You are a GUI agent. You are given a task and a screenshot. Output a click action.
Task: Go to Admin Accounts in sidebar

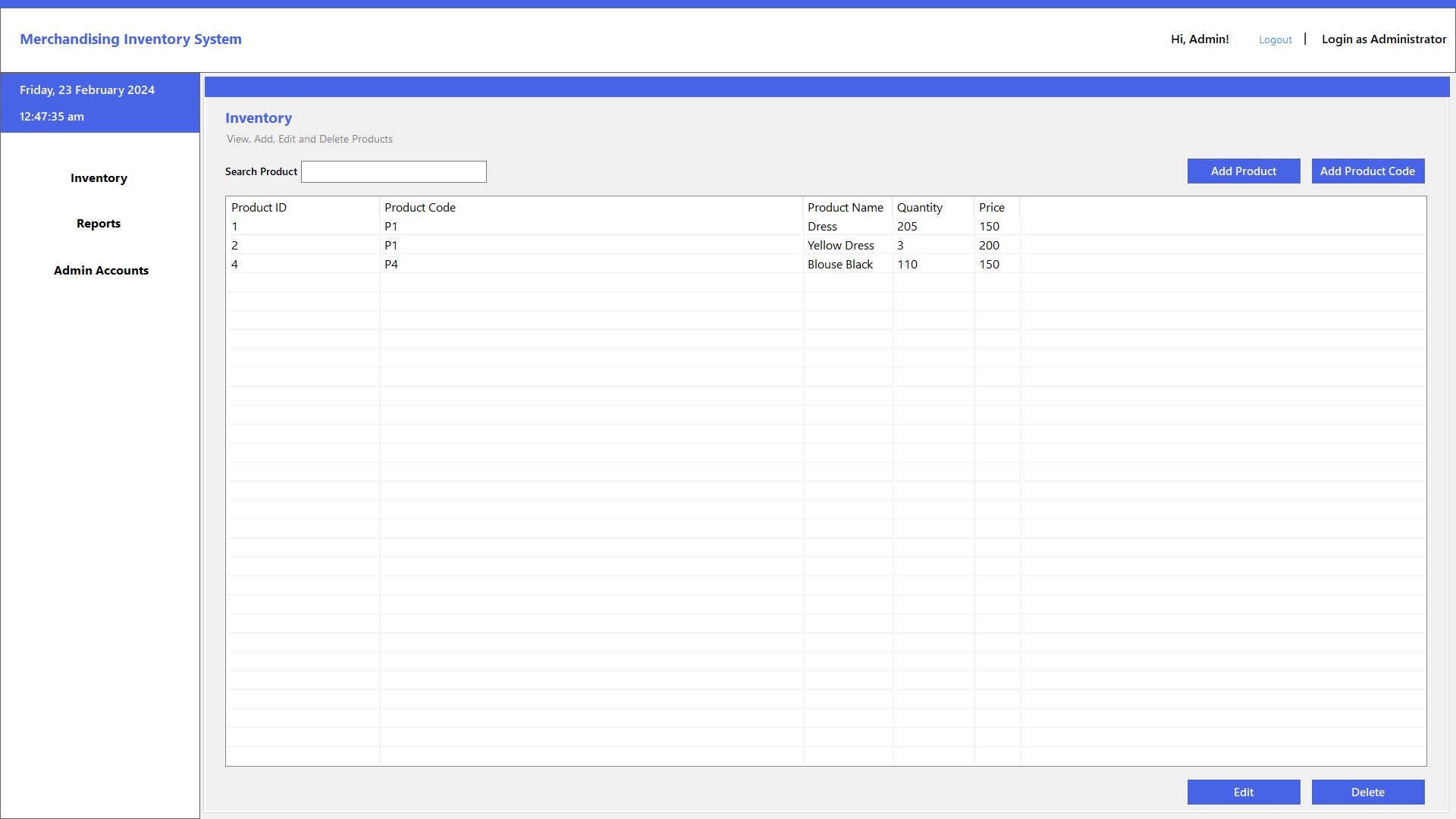(101, 271)
